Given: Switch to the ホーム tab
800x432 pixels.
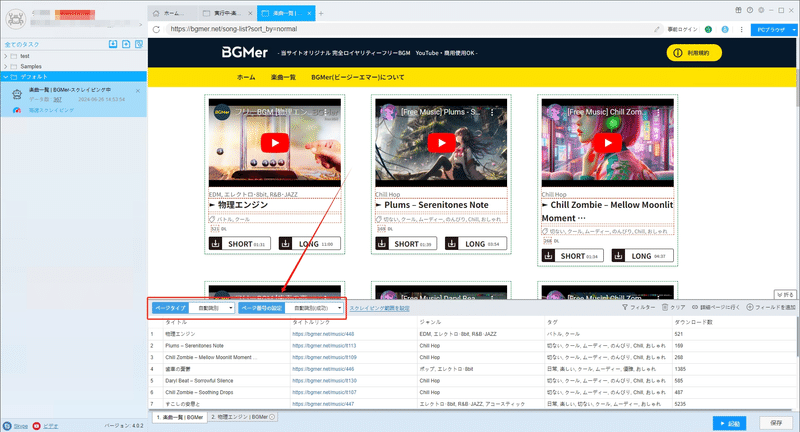Looking at the screenshot, I should 173,13.
